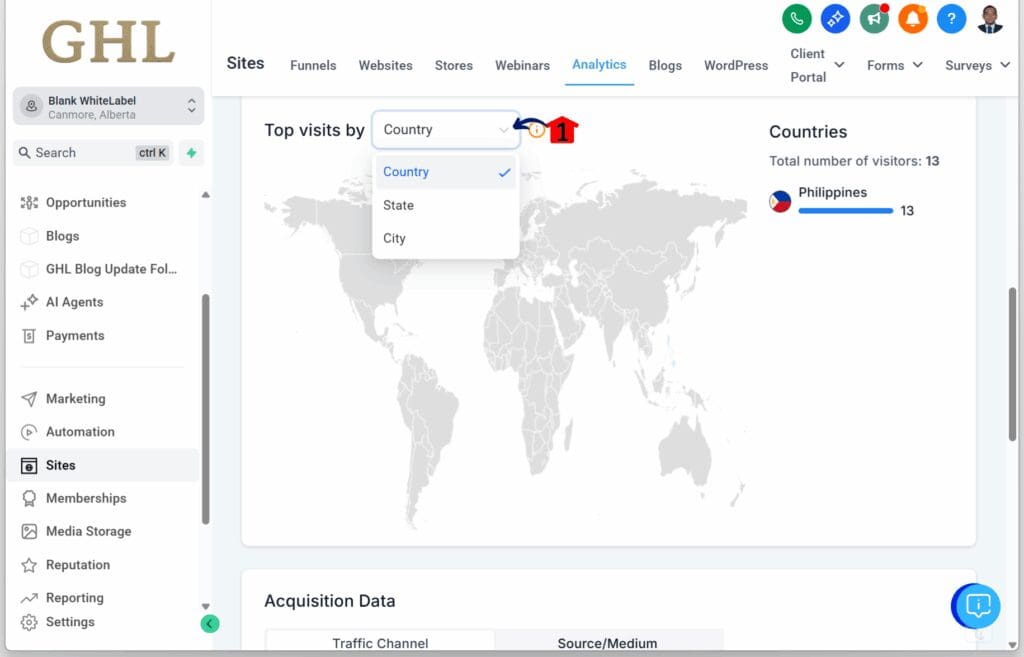Open the Payments section

tap(73, 335)
